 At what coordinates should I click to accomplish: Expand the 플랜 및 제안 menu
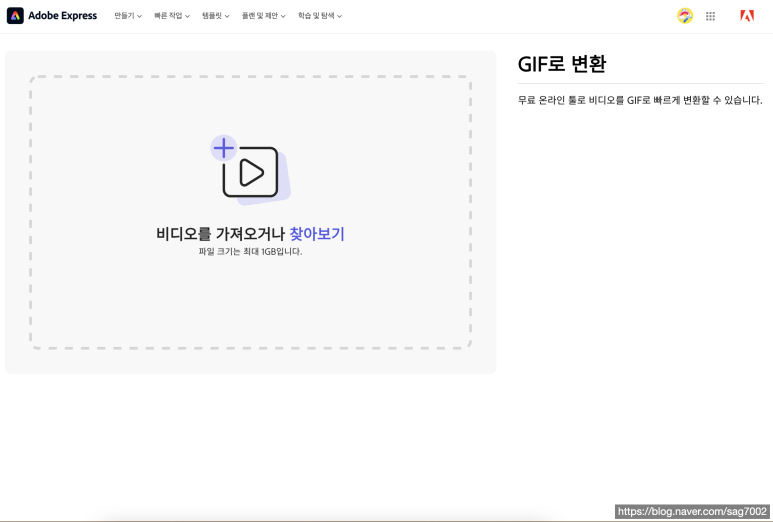[x=264, y=16]
